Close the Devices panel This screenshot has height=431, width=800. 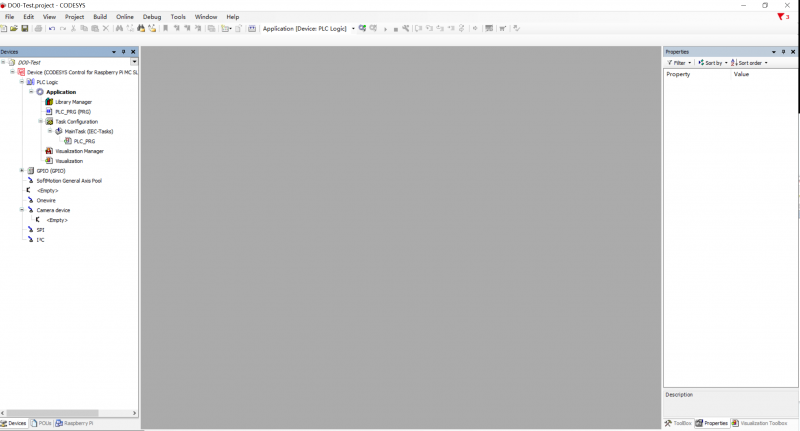pyautogui.click(x=133, y=51)
